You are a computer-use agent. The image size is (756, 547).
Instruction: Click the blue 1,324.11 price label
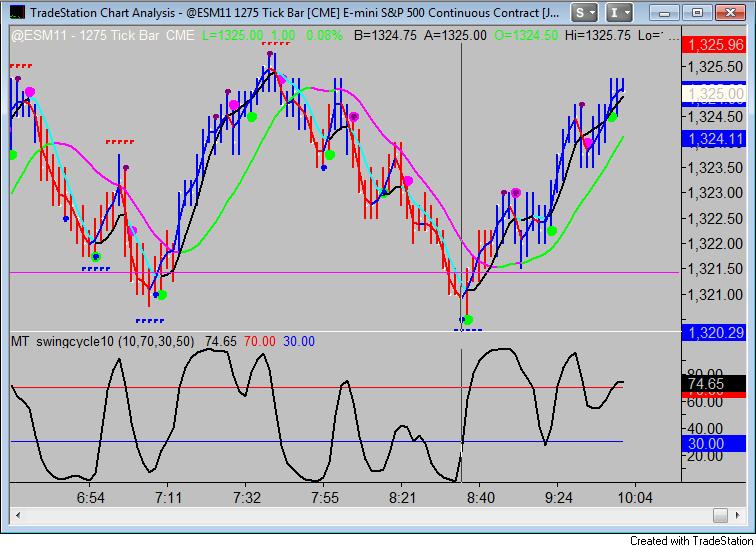714,139
